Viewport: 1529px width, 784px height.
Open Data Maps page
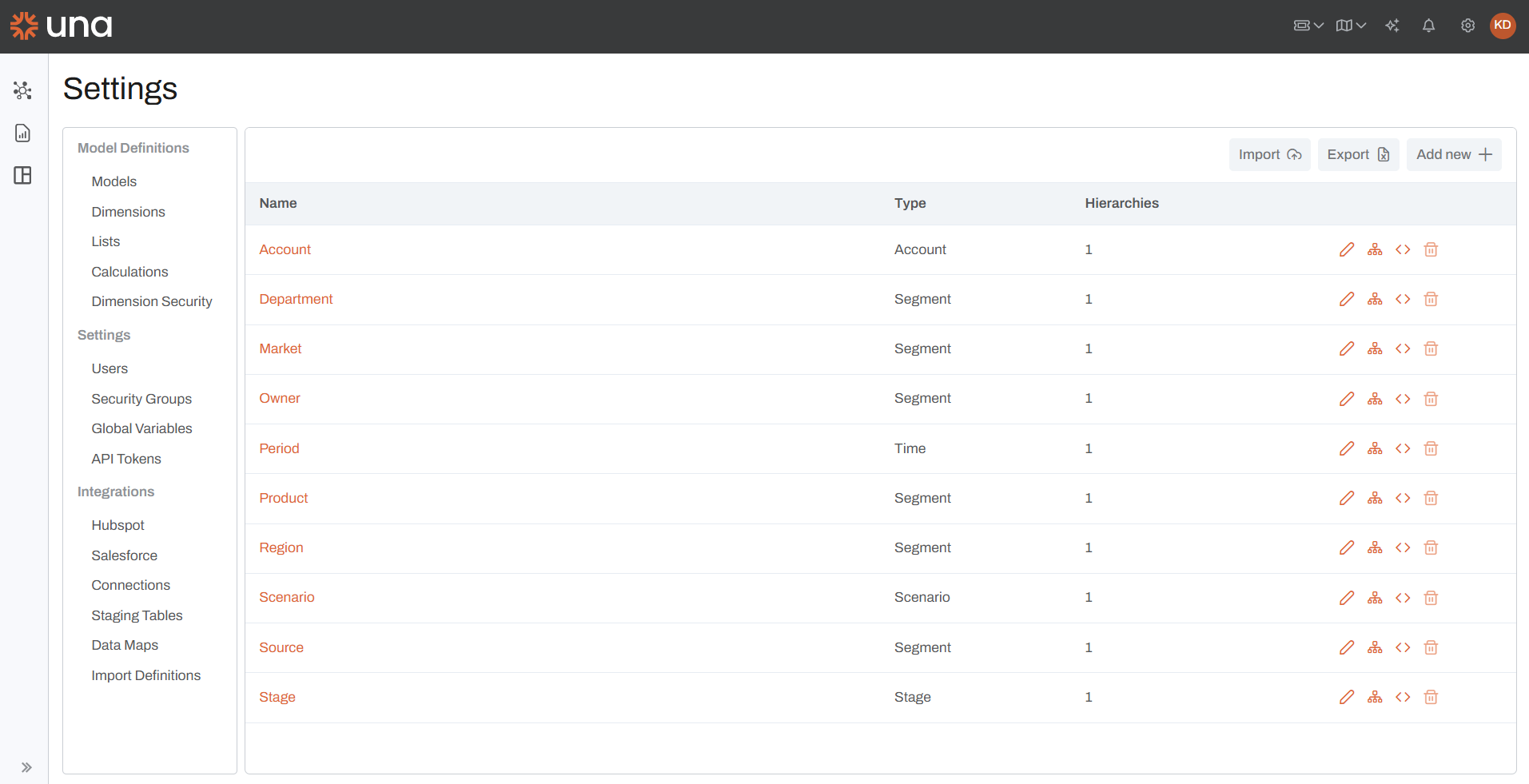(125, 645)
